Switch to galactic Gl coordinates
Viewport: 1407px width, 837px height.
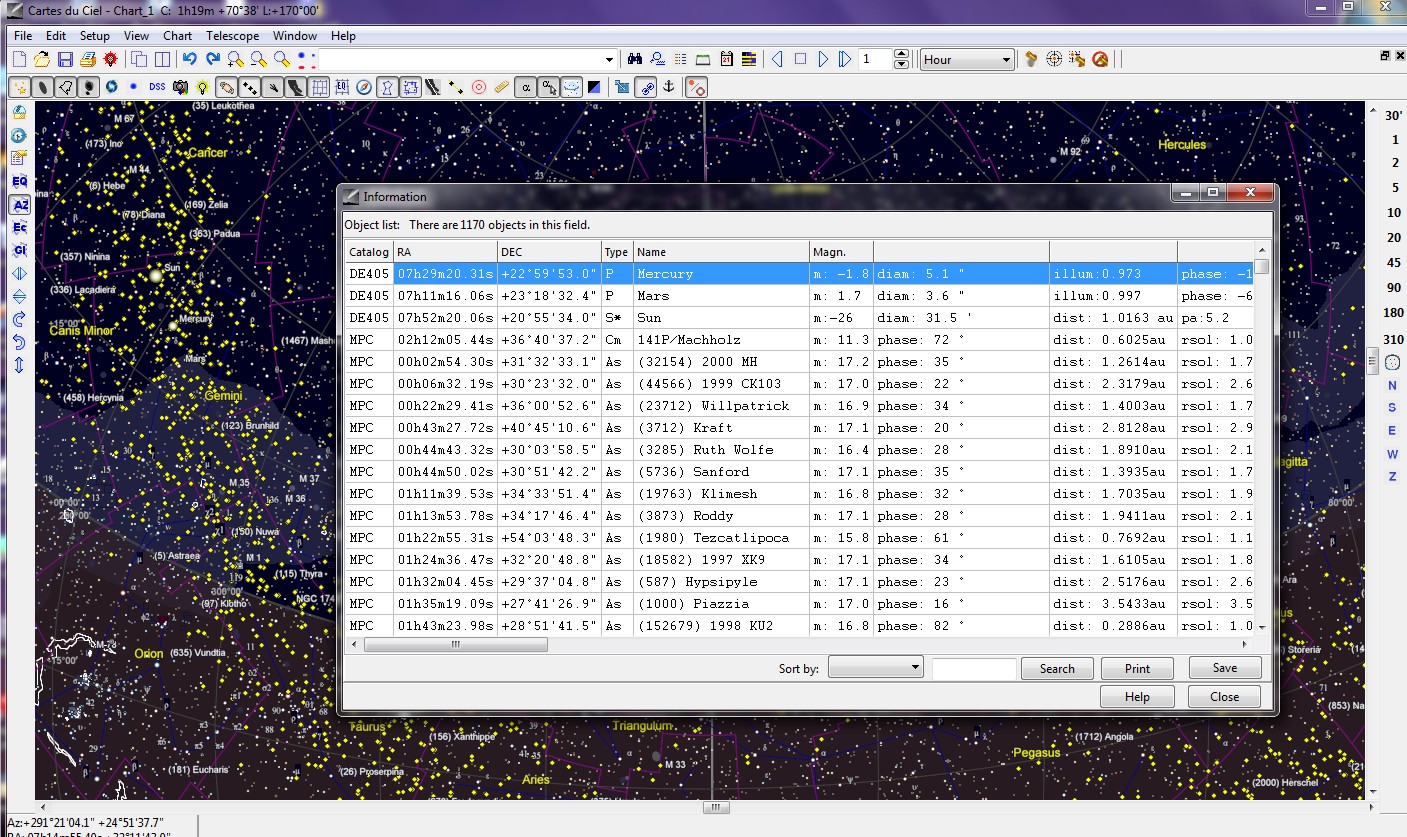click(19, 250)
